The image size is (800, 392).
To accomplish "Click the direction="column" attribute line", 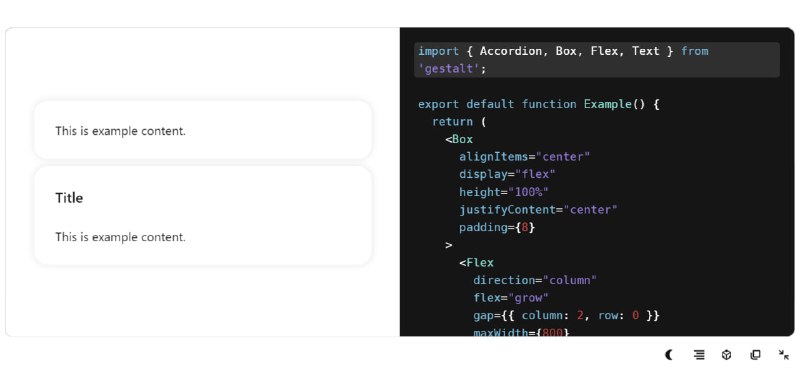I will pyautogui.click(x=535, y=280).
